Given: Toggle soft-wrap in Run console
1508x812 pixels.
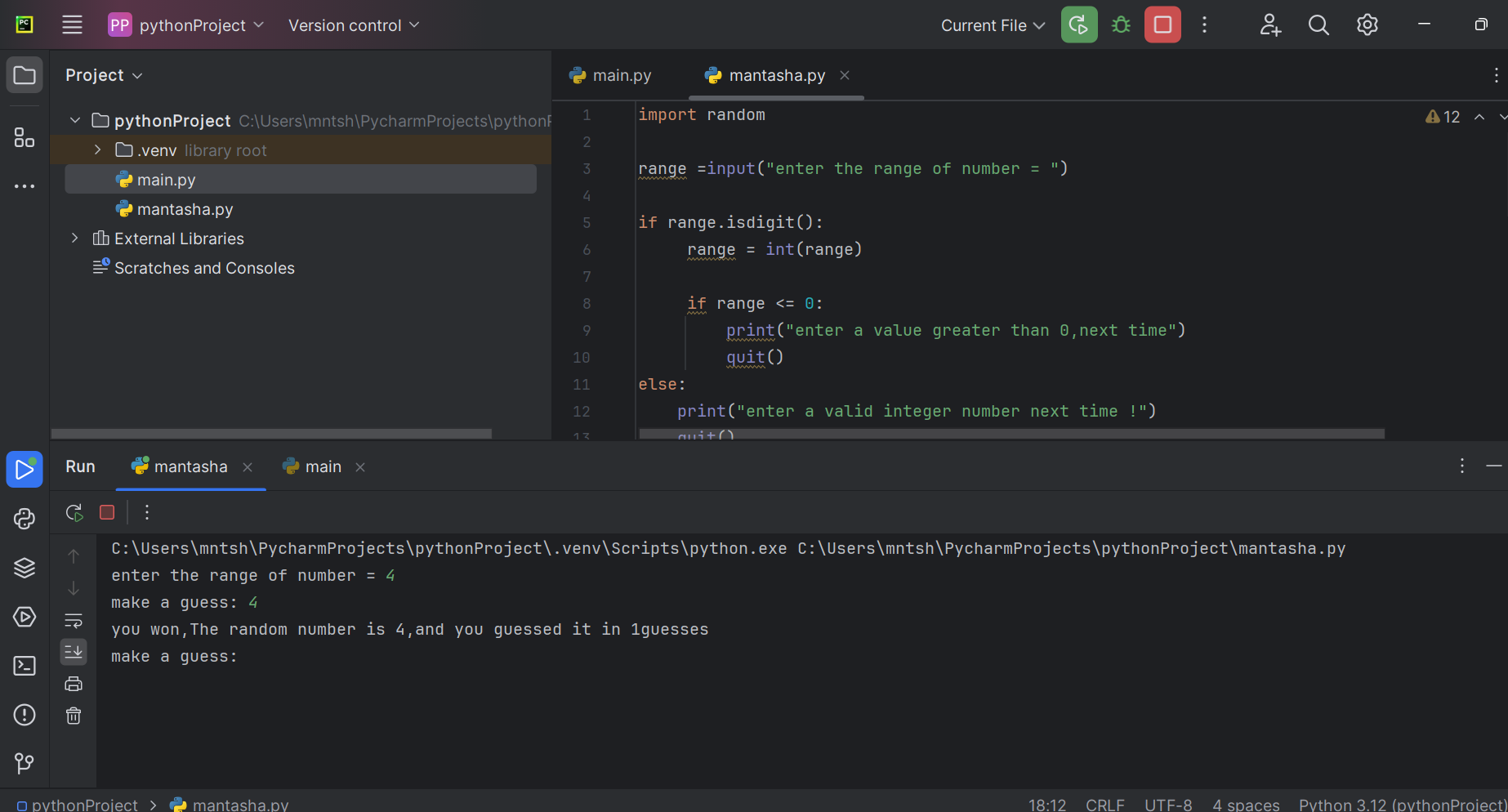Looking at the screenshot, I should 74,621.
